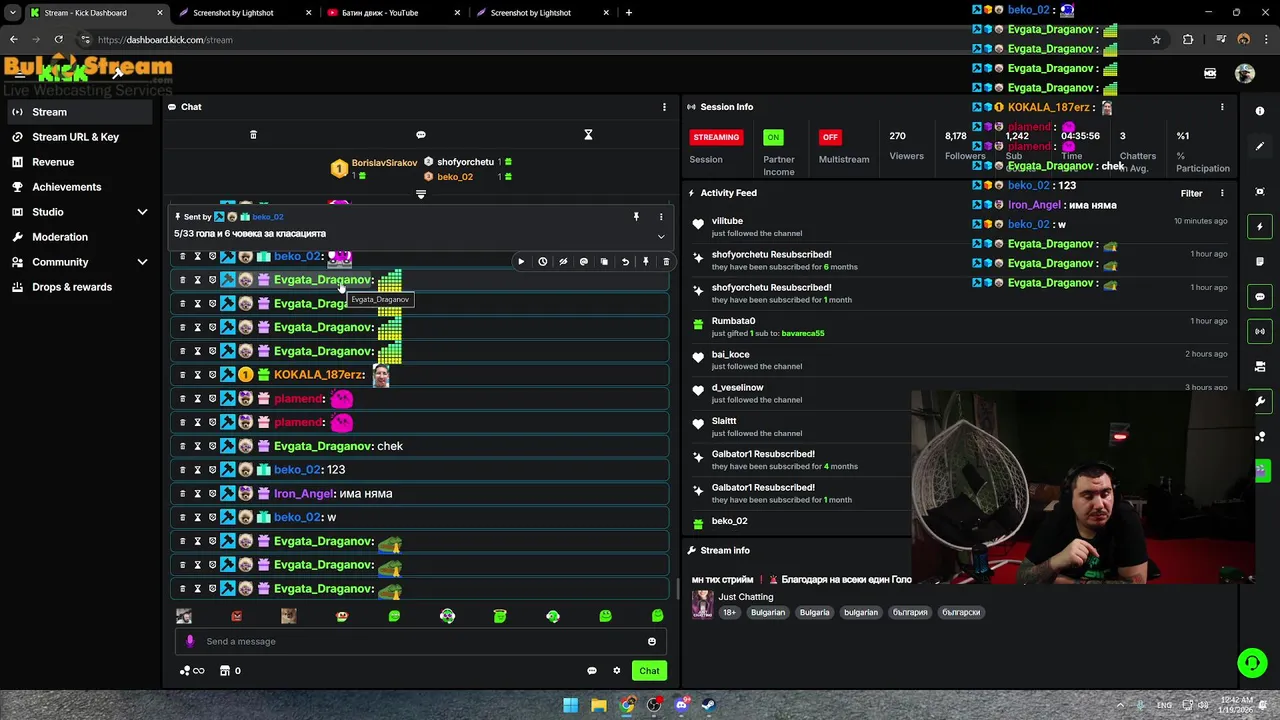The image size is (1280, 720).
Task: Click delete icon on KOKALA_187erz message
Action: coord(183,375)
